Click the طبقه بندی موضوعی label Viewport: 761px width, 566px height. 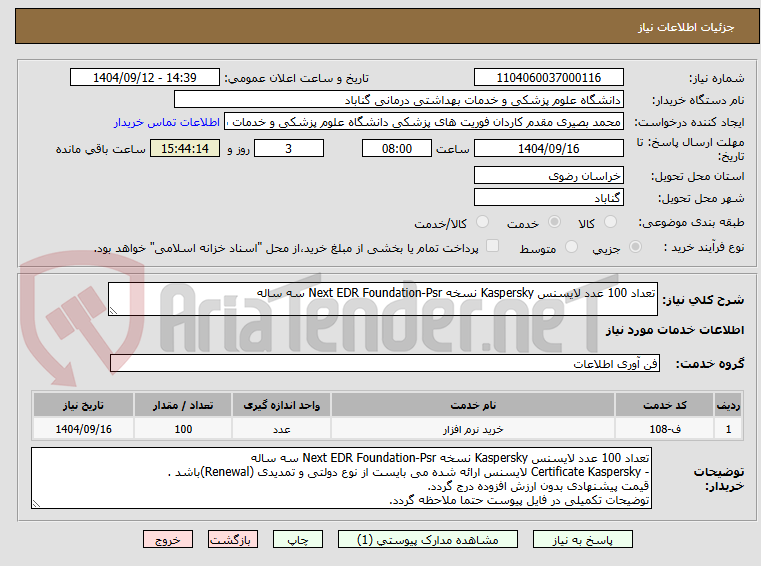point(691,222)
